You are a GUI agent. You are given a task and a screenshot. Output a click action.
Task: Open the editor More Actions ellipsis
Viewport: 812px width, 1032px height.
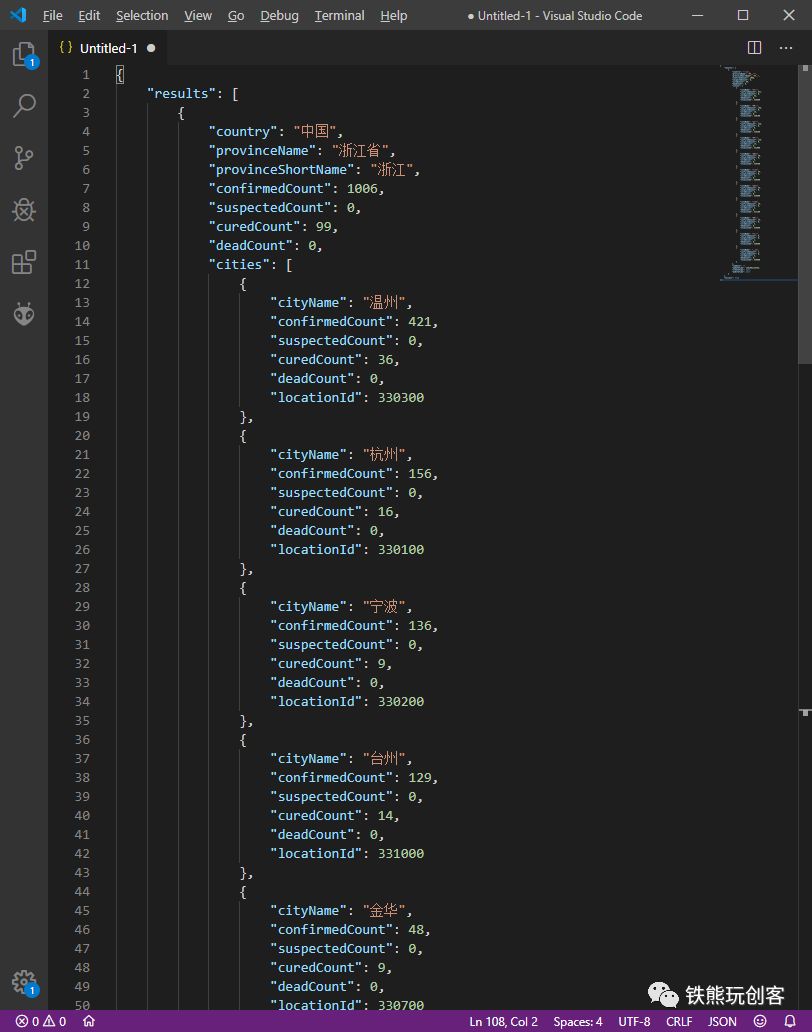tap(786, 48)
